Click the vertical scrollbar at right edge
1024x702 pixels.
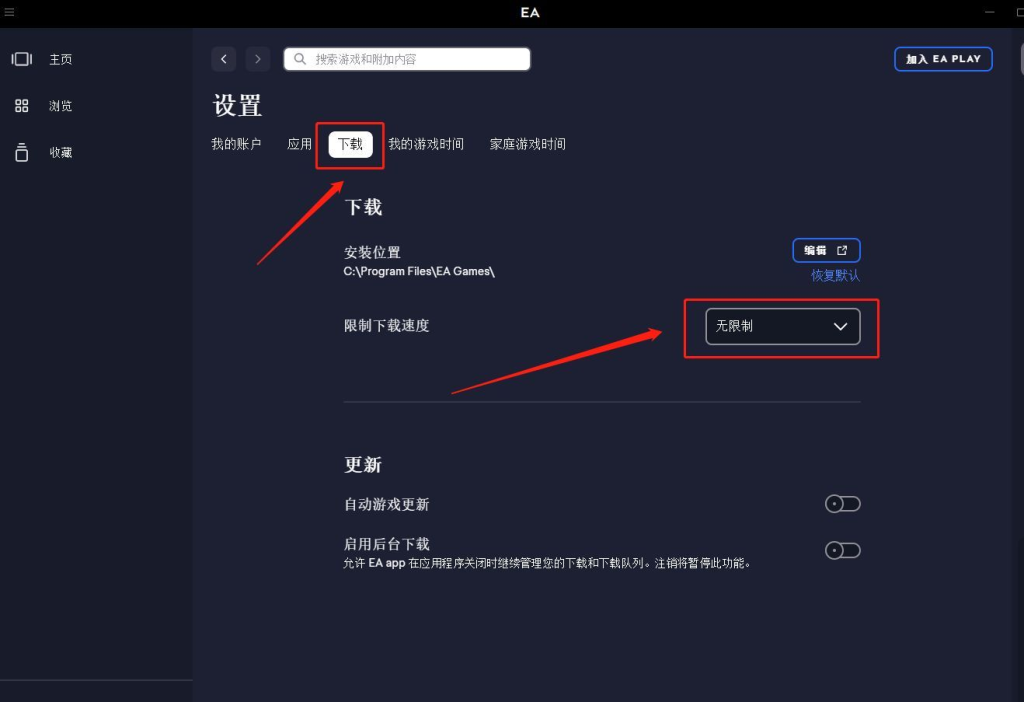click(1021, 59)
